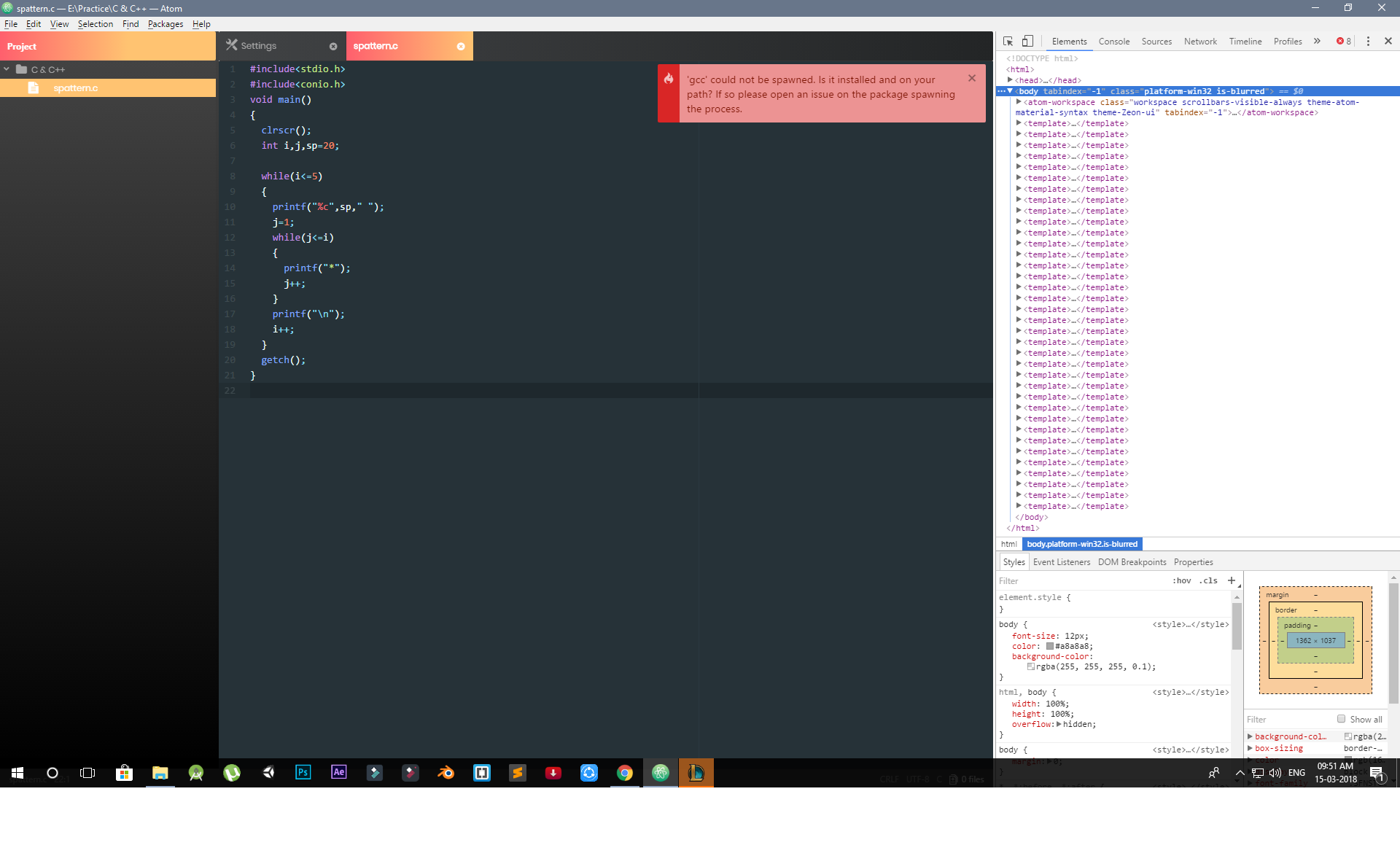Select the inspect element tool in DevTools
The image size is (1400, 856).
tap(1008, 41)
